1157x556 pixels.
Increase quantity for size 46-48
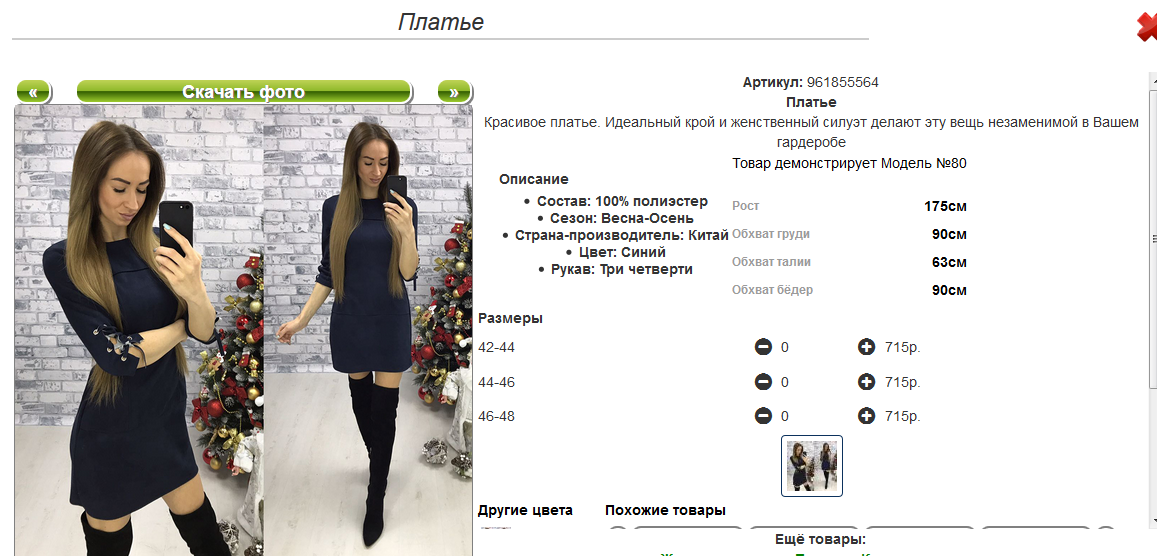(866, 416)
